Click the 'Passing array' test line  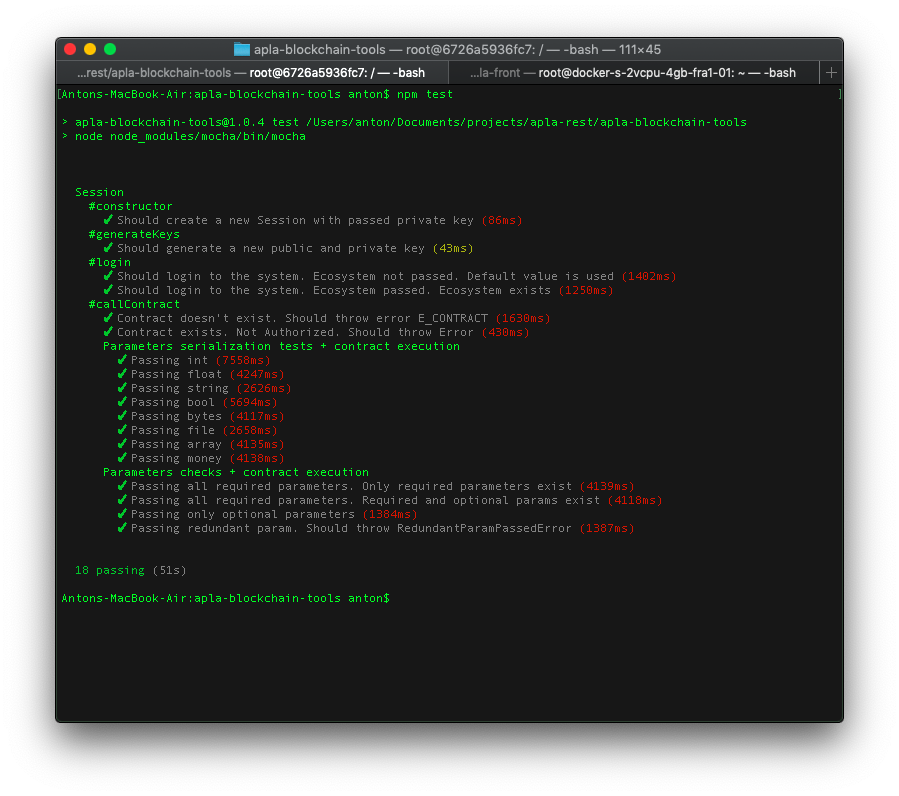point(201,444)
